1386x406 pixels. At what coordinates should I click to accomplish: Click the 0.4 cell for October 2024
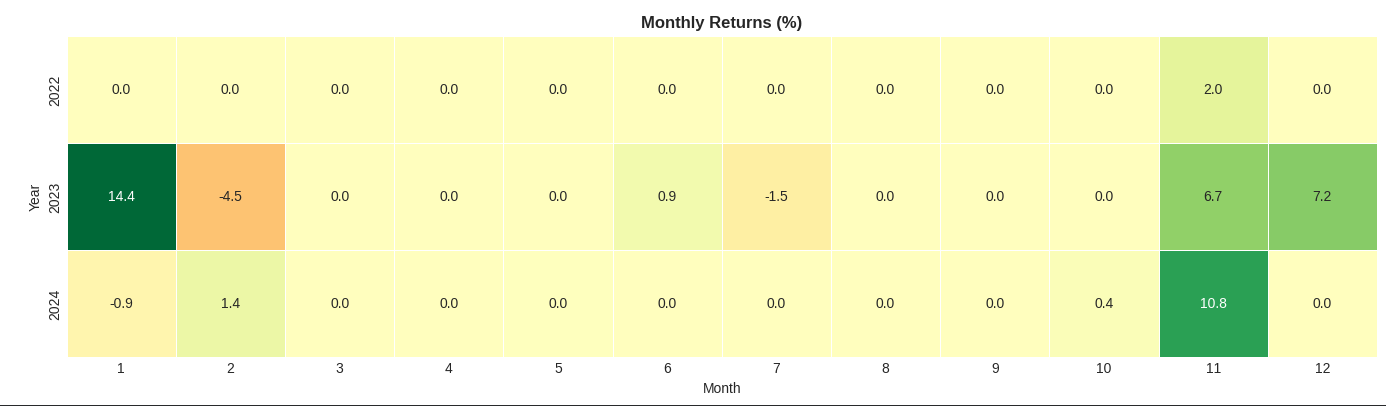[x=1104, y=303]
